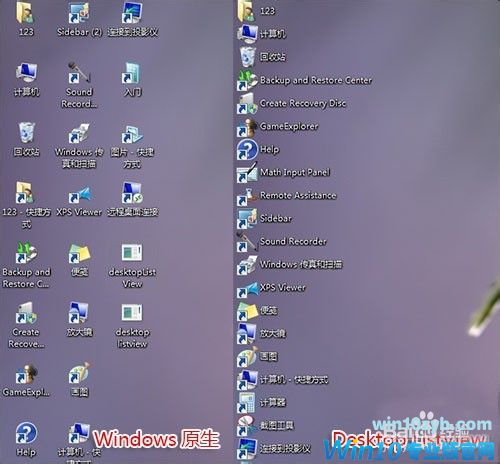
Task: Click the truncated Sound Record... microphone icon
Action: click(x=79, y=73)
